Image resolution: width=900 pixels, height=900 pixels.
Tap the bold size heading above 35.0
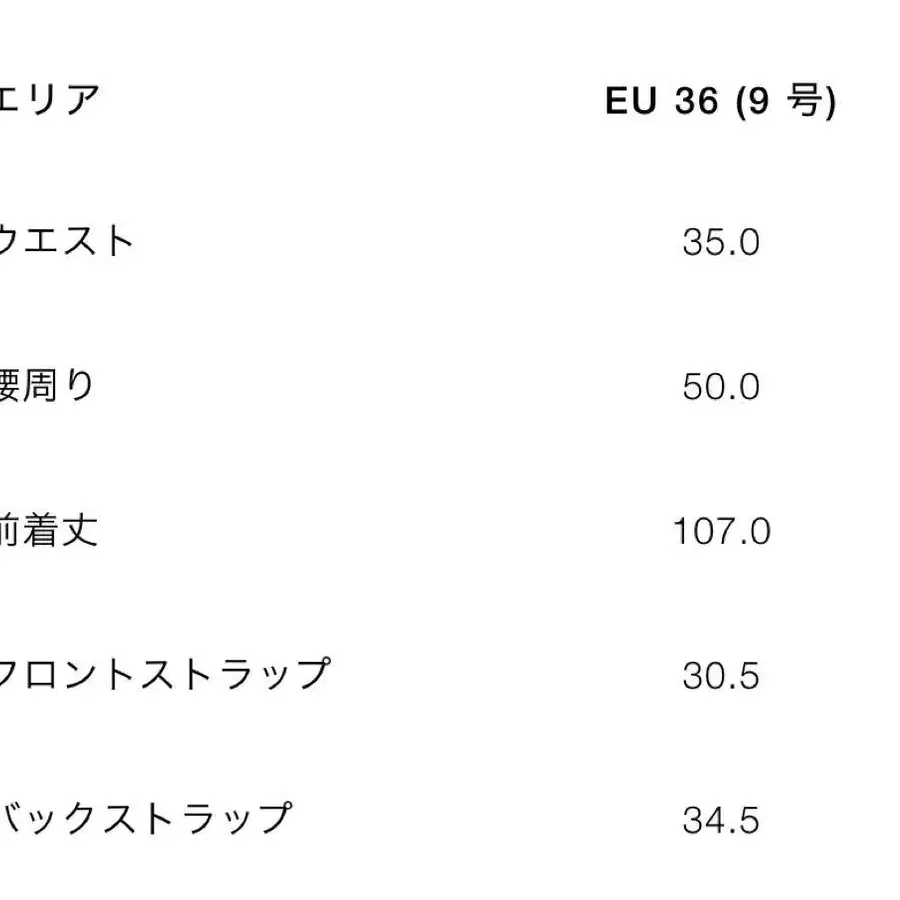[x=720, y=102]
